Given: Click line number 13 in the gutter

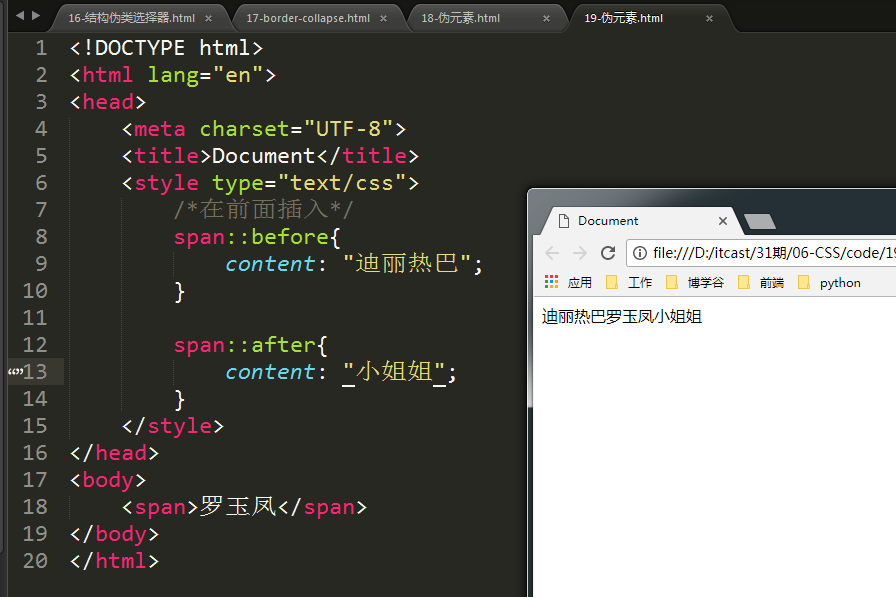Looking at the screenshot, I should 35,372.
